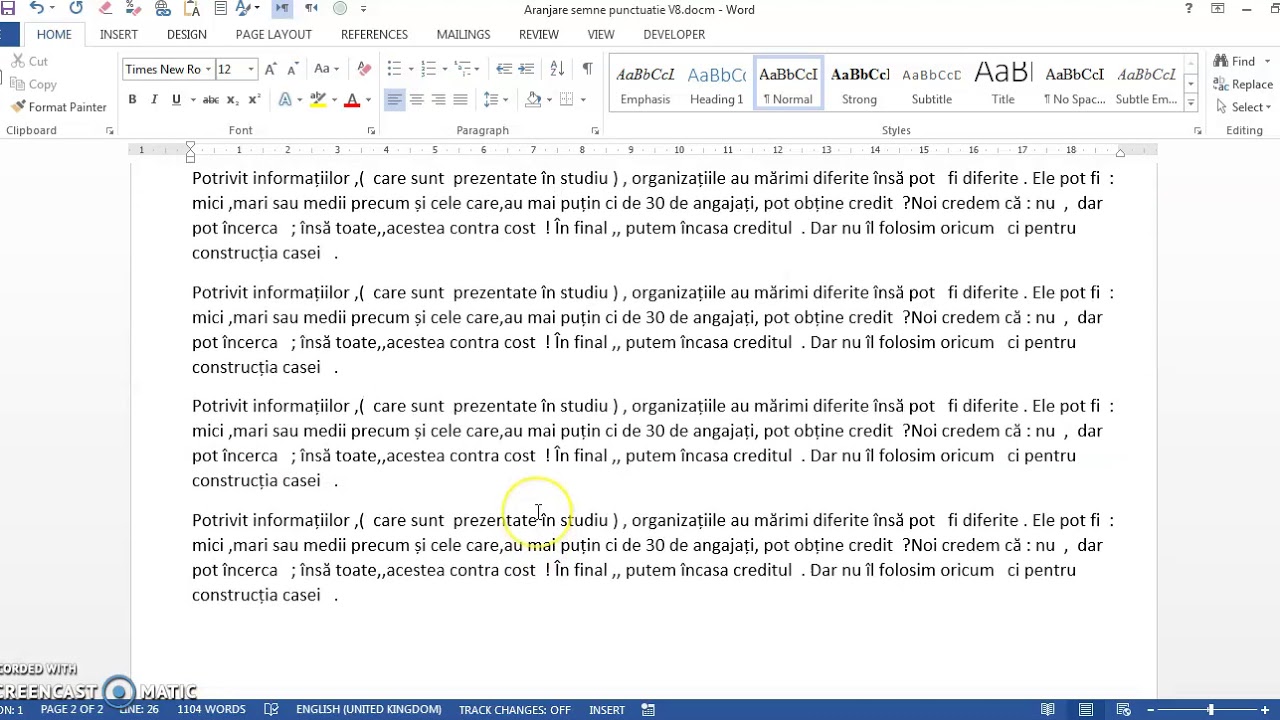Sort the selected text alphabetically

557,69
